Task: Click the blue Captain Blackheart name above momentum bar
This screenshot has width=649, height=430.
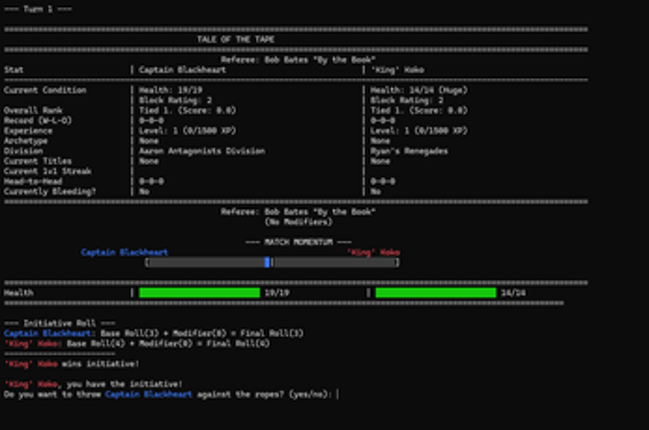Action: (124, 253)
